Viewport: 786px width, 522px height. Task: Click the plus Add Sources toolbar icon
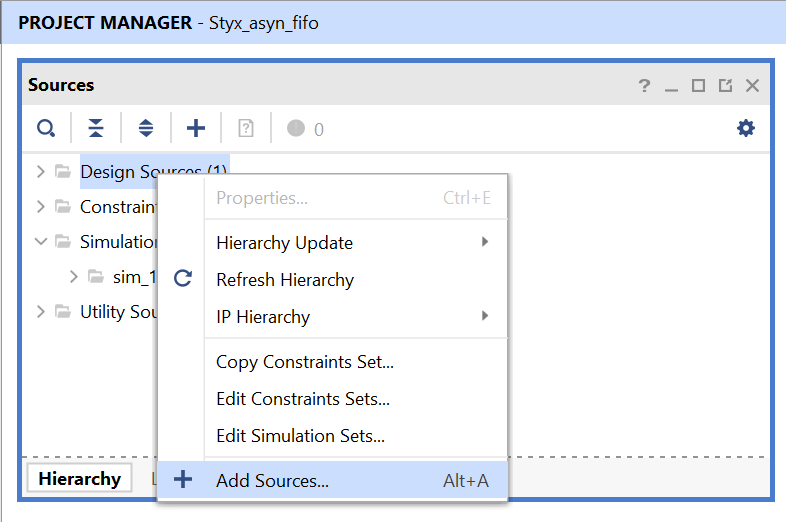[x=196, y=128]
